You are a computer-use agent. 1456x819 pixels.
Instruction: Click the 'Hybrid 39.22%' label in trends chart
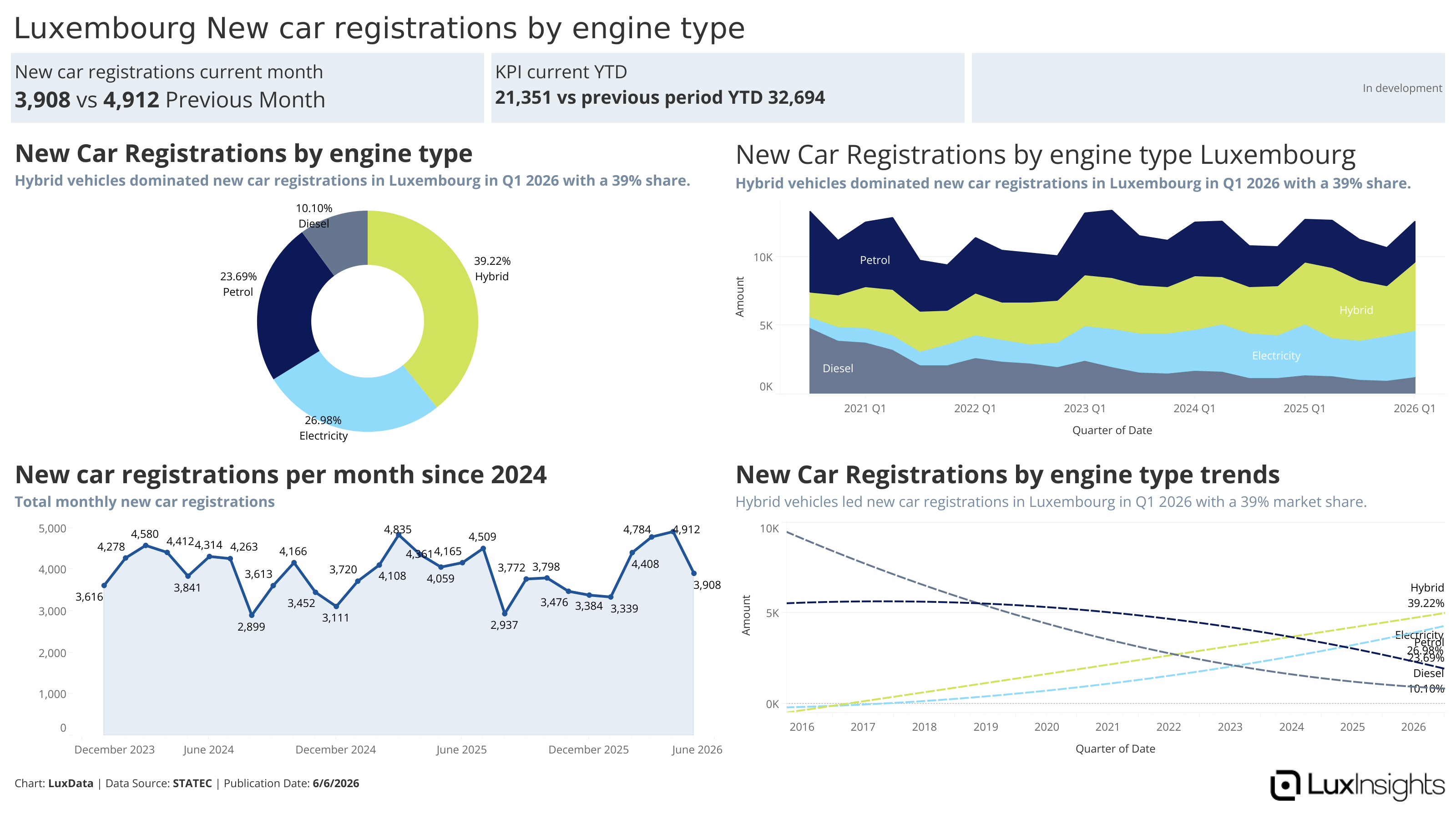coord(1426,595)
